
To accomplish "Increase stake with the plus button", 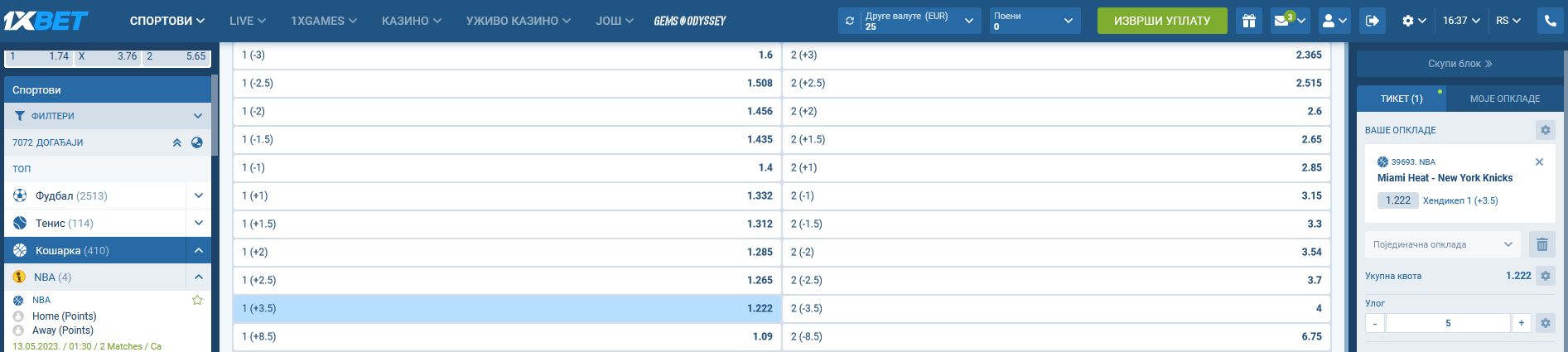I will pos(1522,323).
